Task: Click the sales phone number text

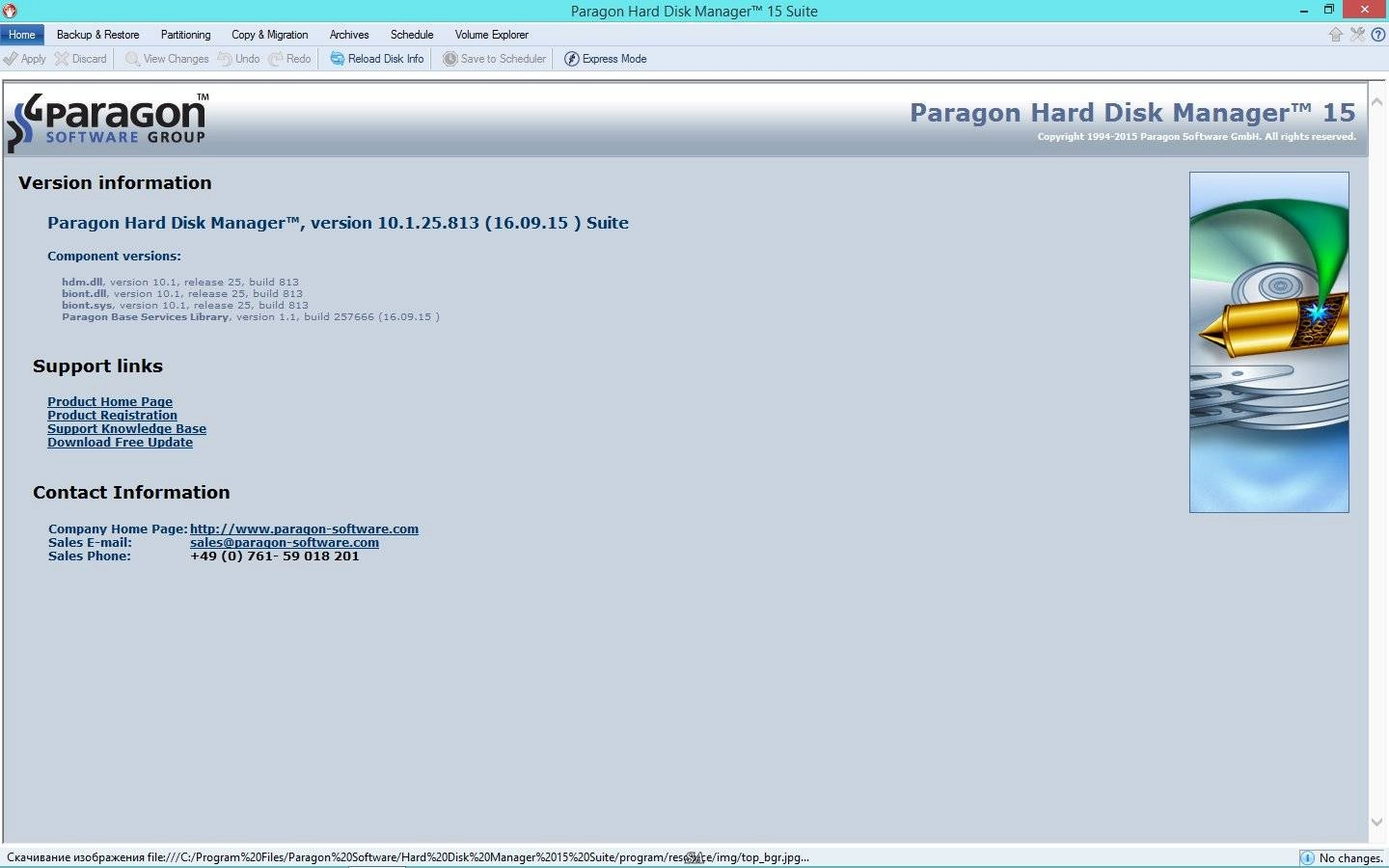Action: [x=275, y=556]
